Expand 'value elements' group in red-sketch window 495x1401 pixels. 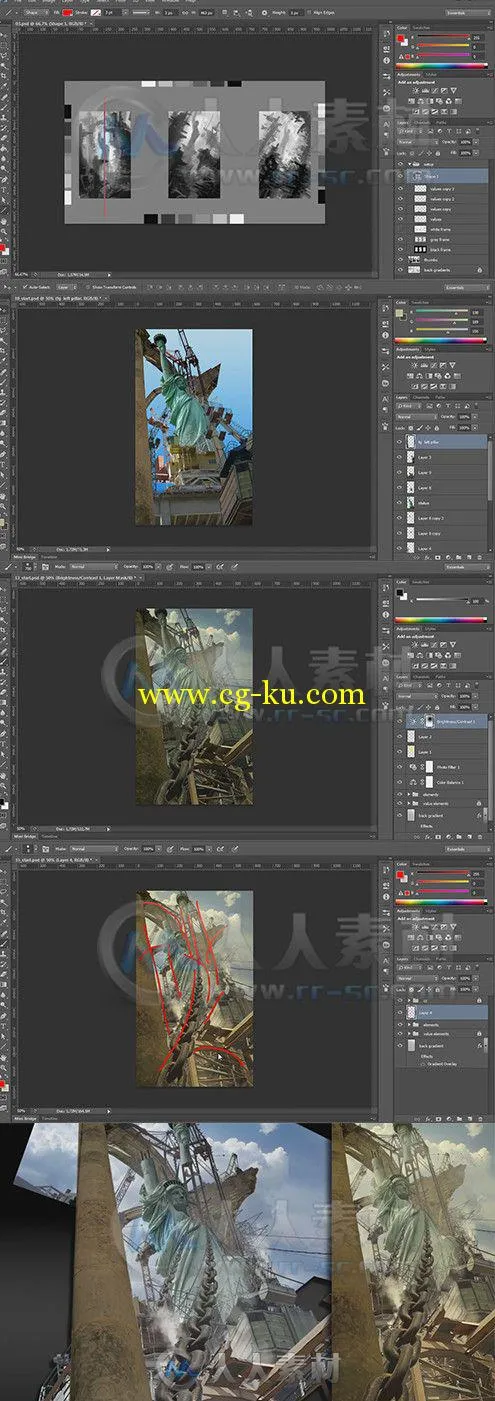click(x=409, y=1034)
